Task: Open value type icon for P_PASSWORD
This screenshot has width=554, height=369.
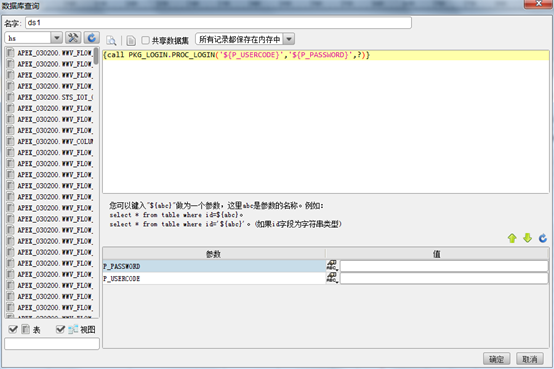Action: 332,266
